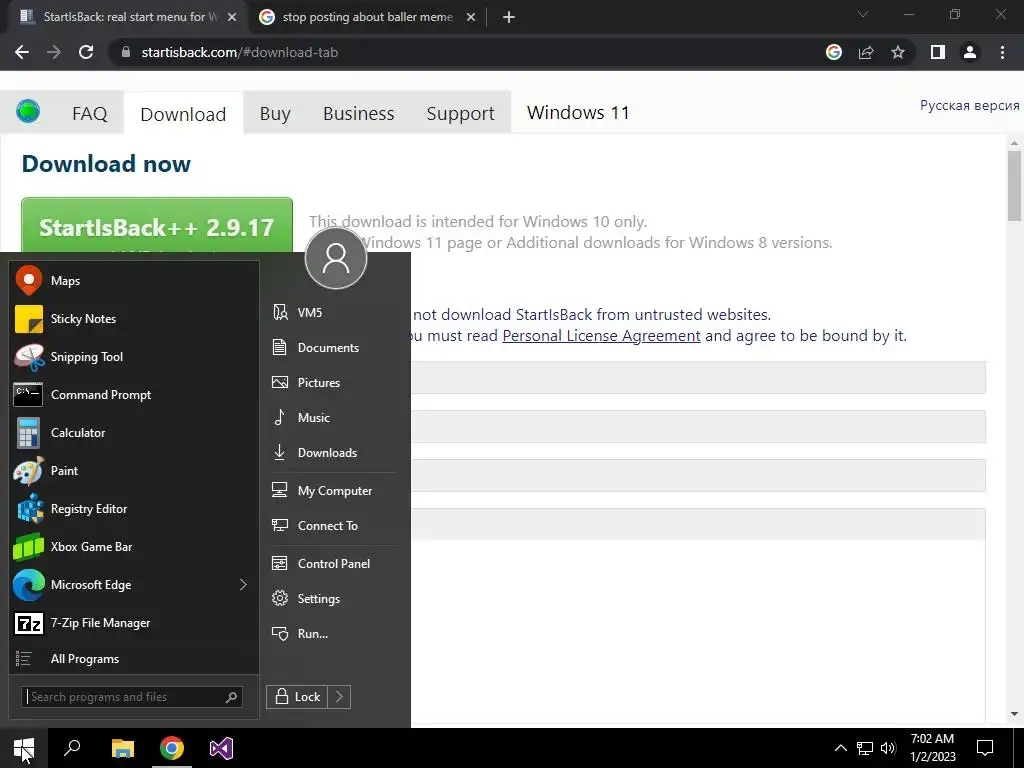Open Chrome tab search dropdown
This screenshot has width=1024, height=768.
pos(863,14)
